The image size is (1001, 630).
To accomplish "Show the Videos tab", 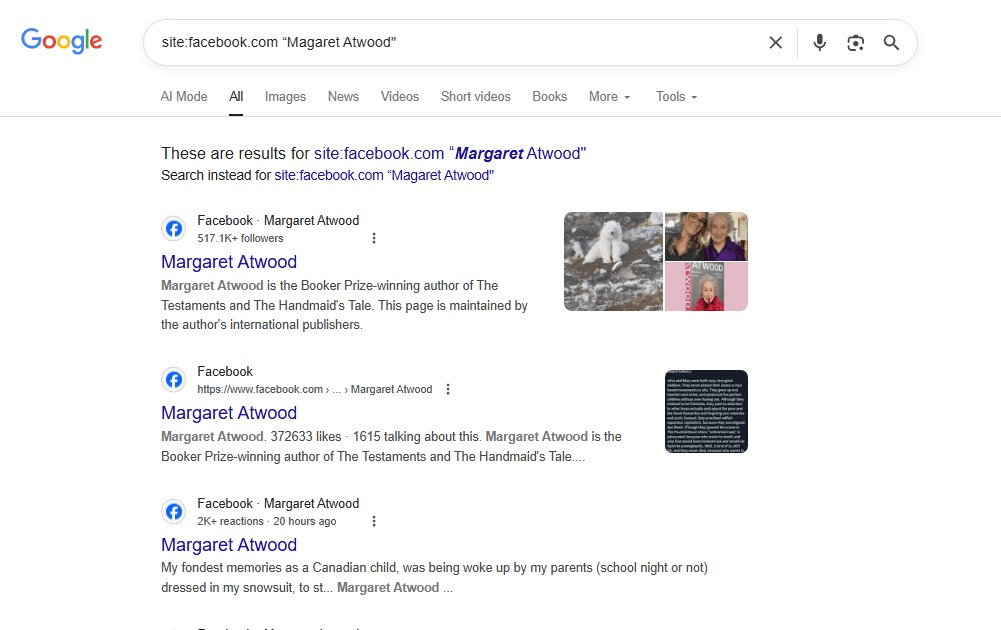I will coord(400,96).
